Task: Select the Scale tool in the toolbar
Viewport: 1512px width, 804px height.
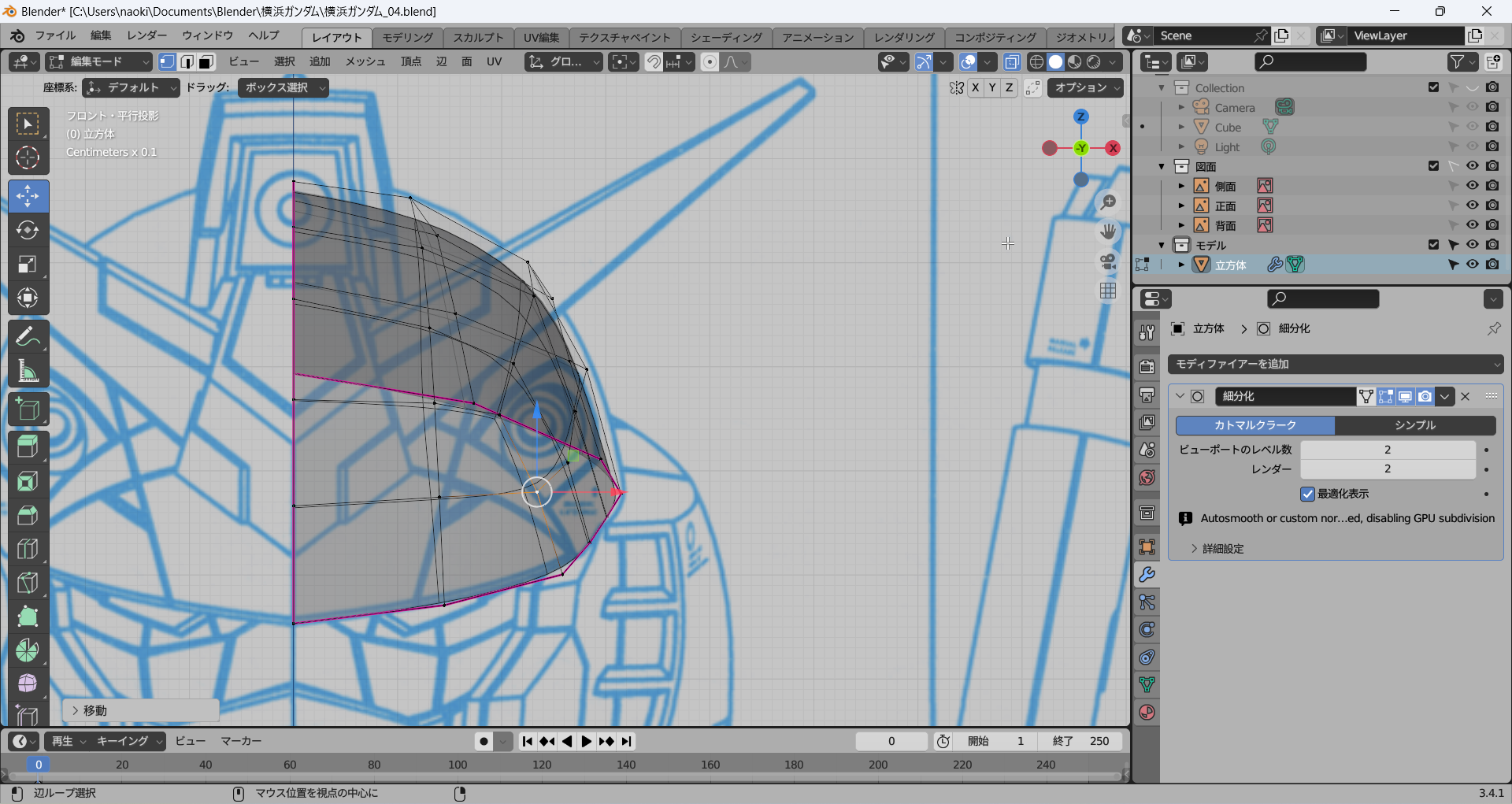Action: click(28, 265)
